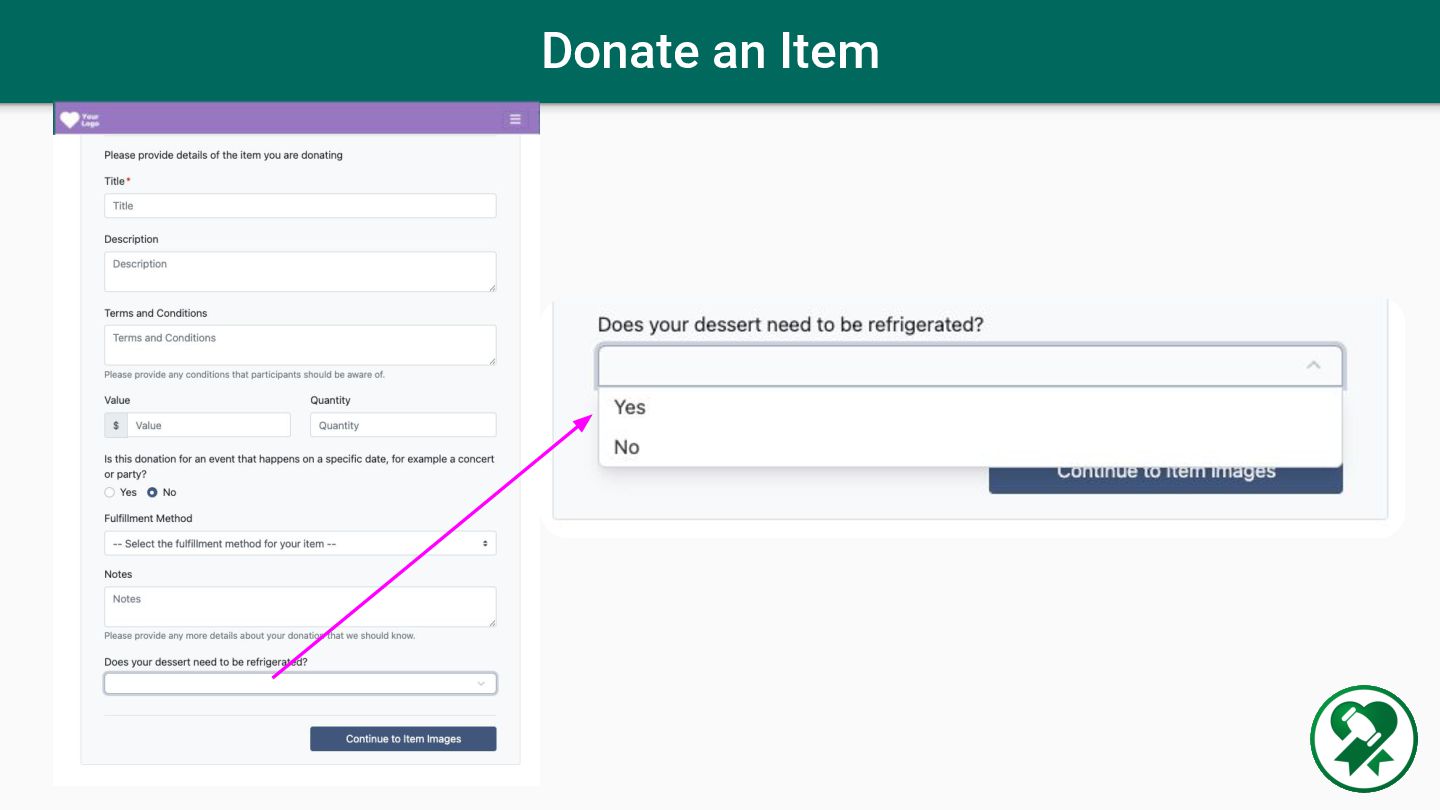Image resolution: width=1440 pixels, height=810 pixels.
Task: Click into the Title input field
Action: 300,206
